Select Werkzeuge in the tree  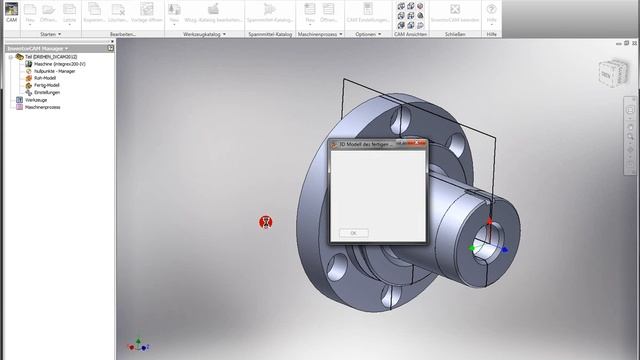(x=36, y=100)
